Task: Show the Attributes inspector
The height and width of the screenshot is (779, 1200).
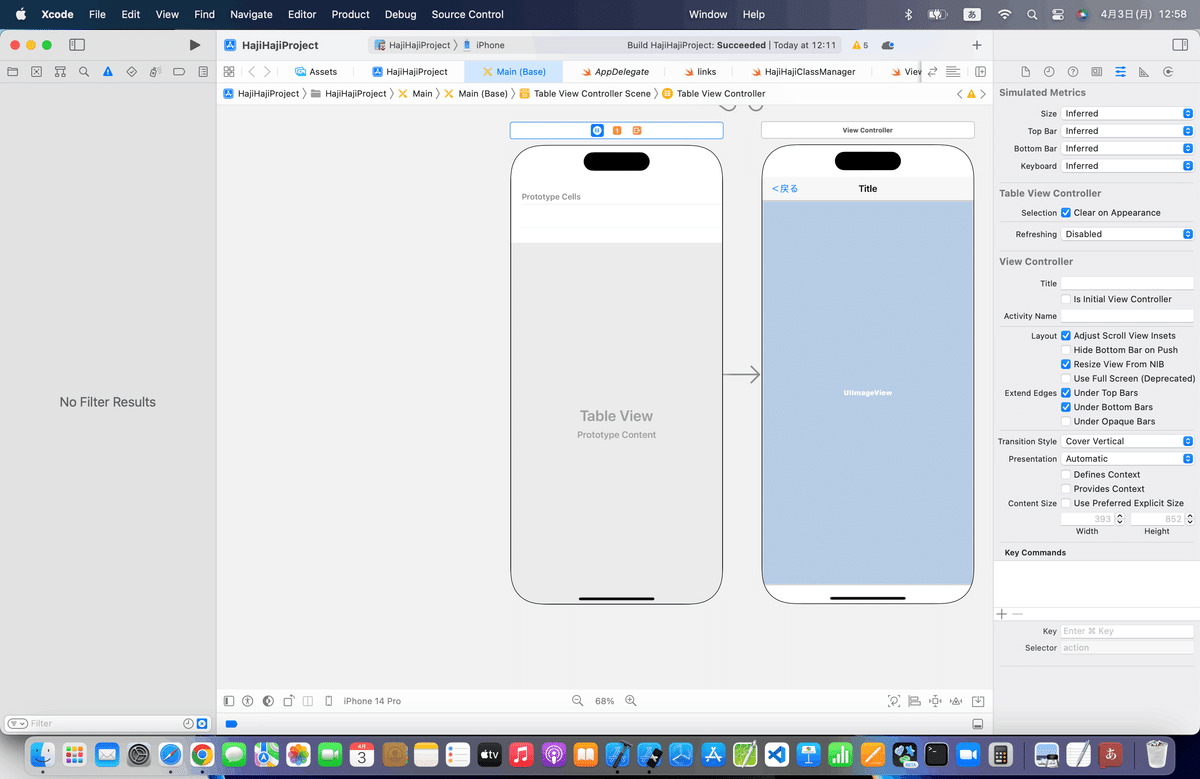Action: coord(1120,72)
